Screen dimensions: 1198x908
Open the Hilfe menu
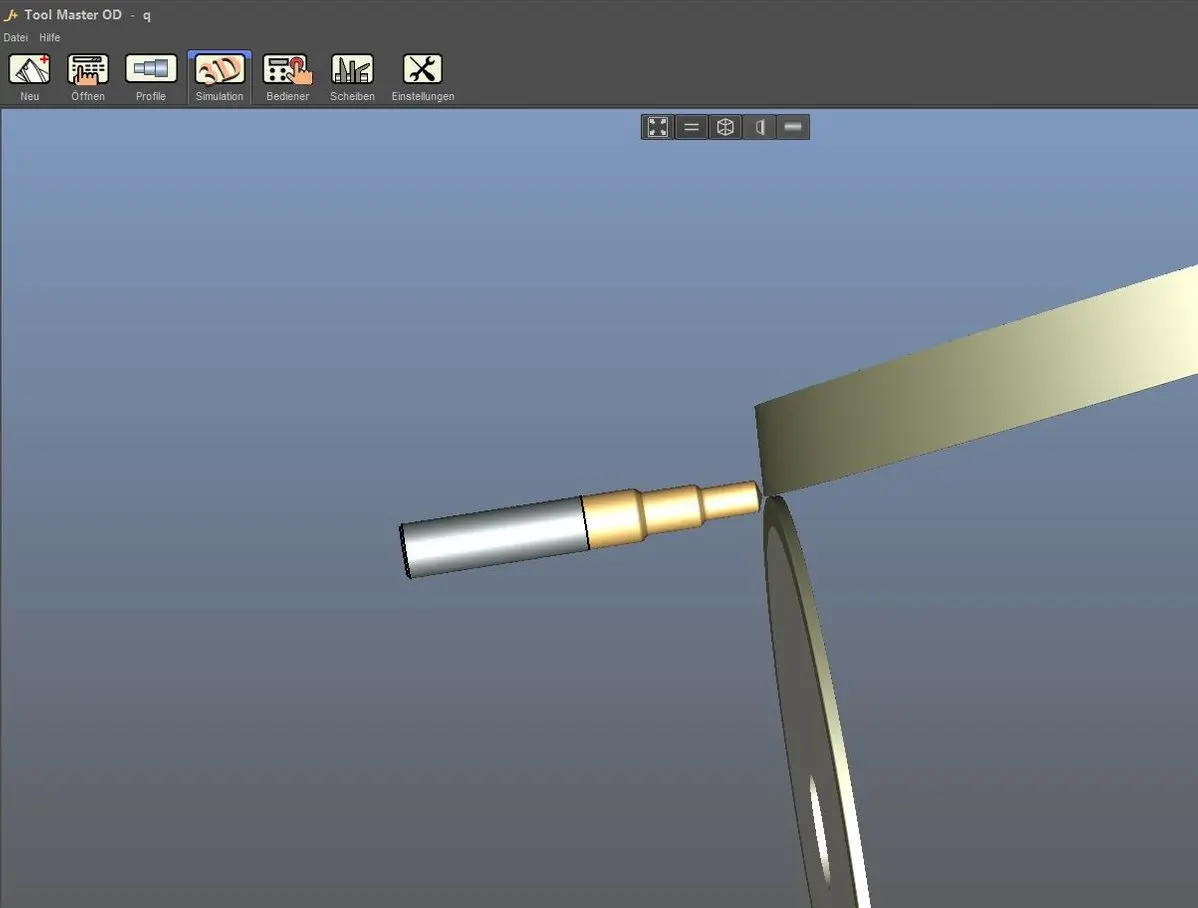(x=49, y=37)
